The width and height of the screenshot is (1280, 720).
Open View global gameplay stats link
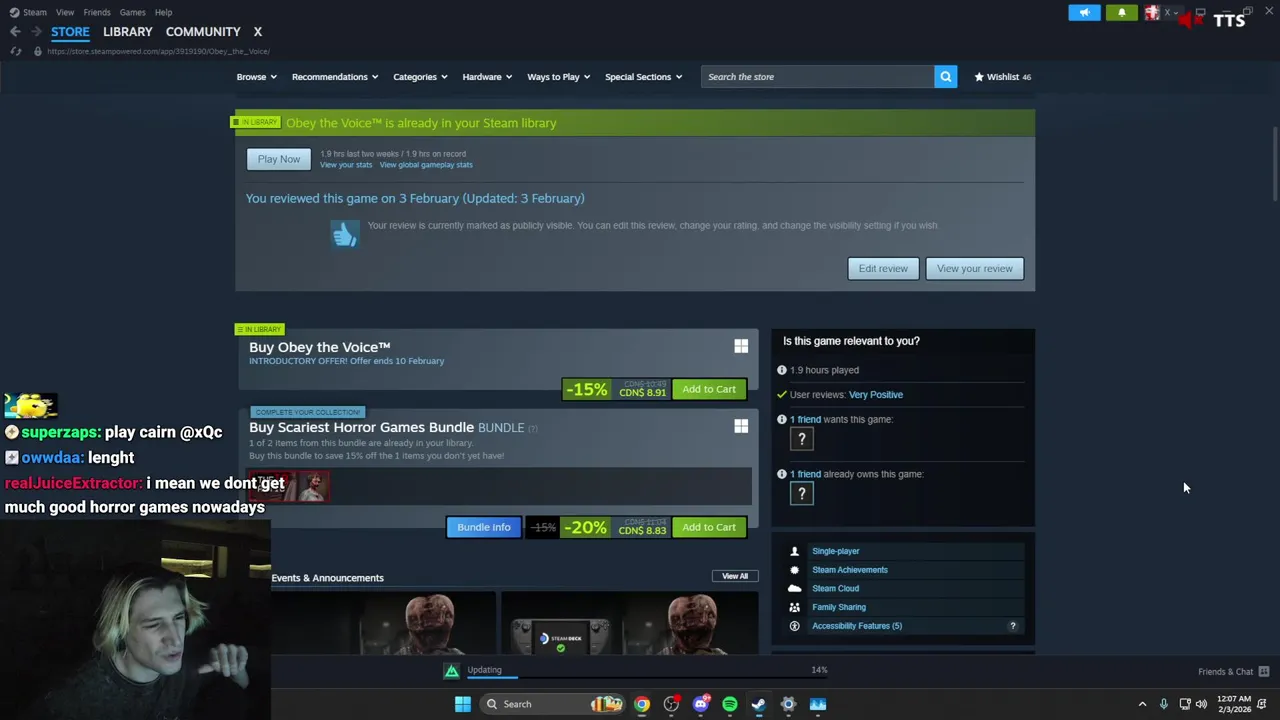[426, 165]
